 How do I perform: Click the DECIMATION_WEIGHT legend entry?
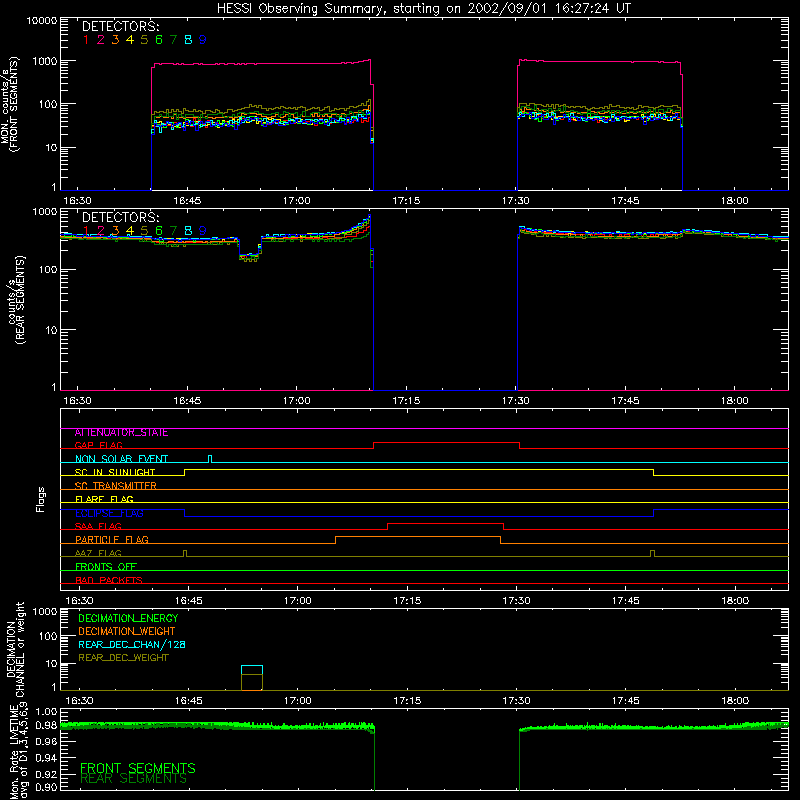(127, 631)
